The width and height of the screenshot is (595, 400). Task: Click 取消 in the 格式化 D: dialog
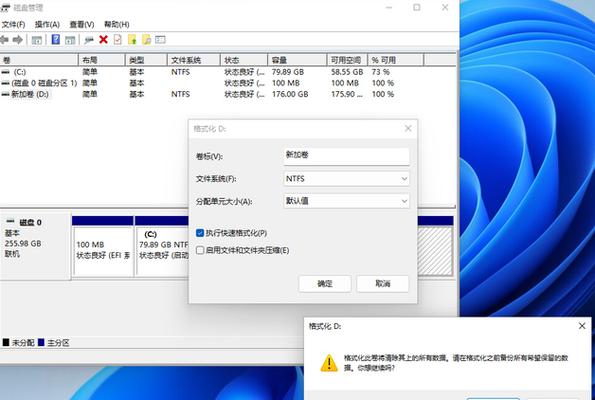pos(382,283)
